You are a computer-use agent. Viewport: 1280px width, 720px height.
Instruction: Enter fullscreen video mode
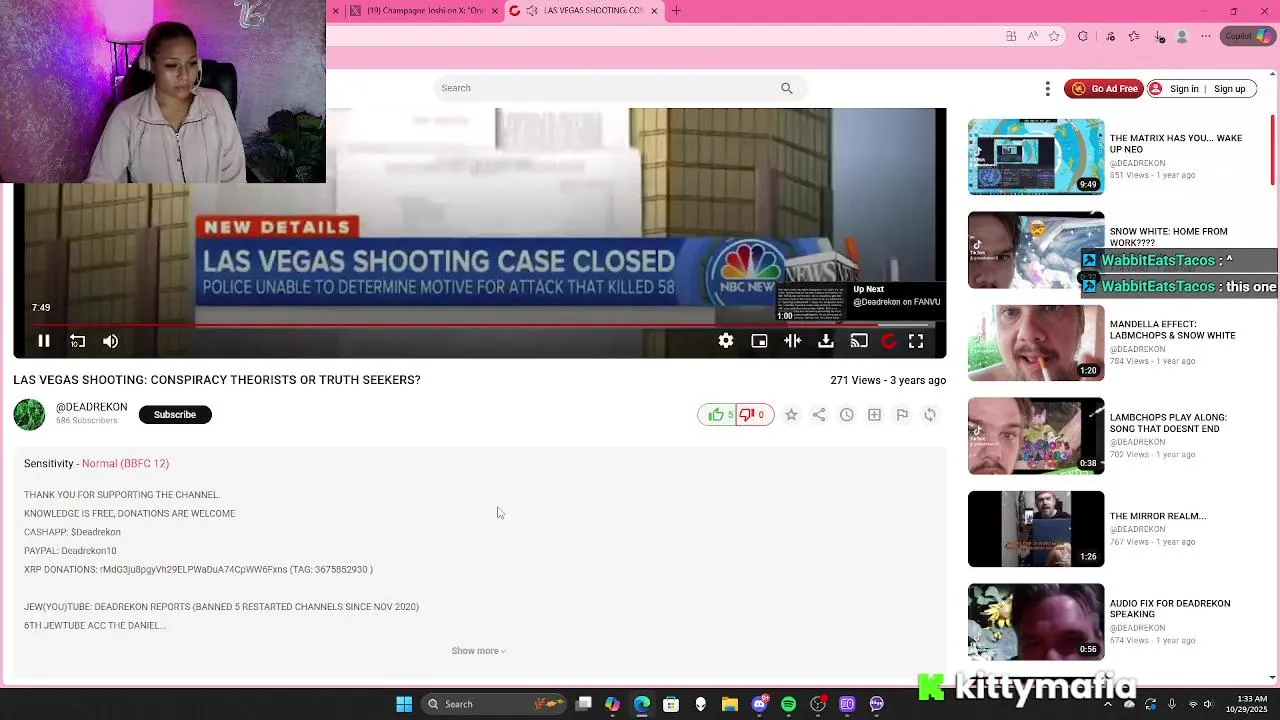[916, 341]
